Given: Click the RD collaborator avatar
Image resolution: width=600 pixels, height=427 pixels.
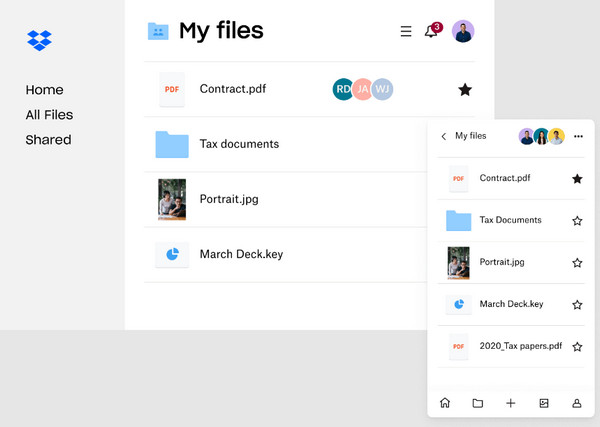Looking at the screenshot, I should (x=342, y=89).
